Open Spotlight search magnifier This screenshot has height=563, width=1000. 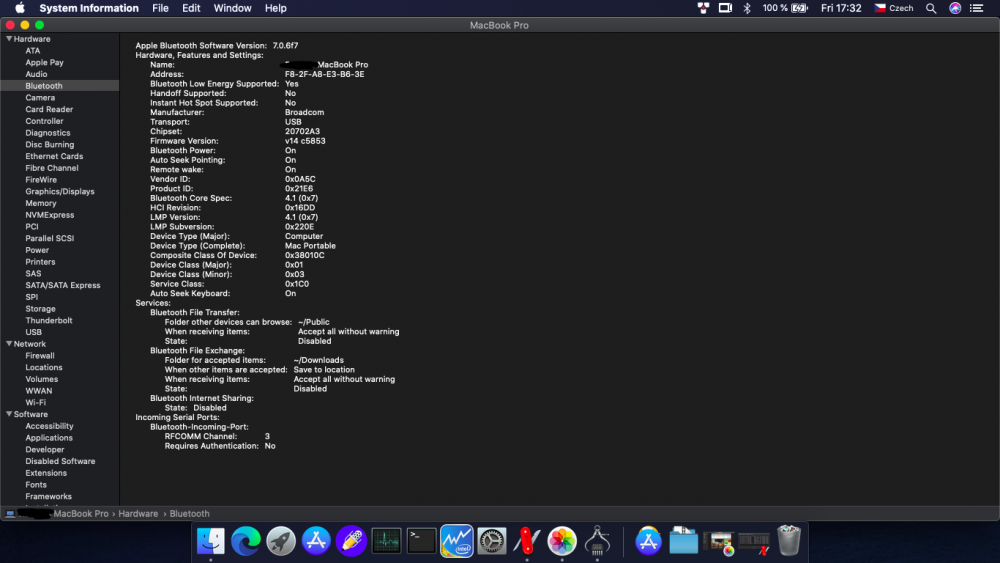point(931,8)
